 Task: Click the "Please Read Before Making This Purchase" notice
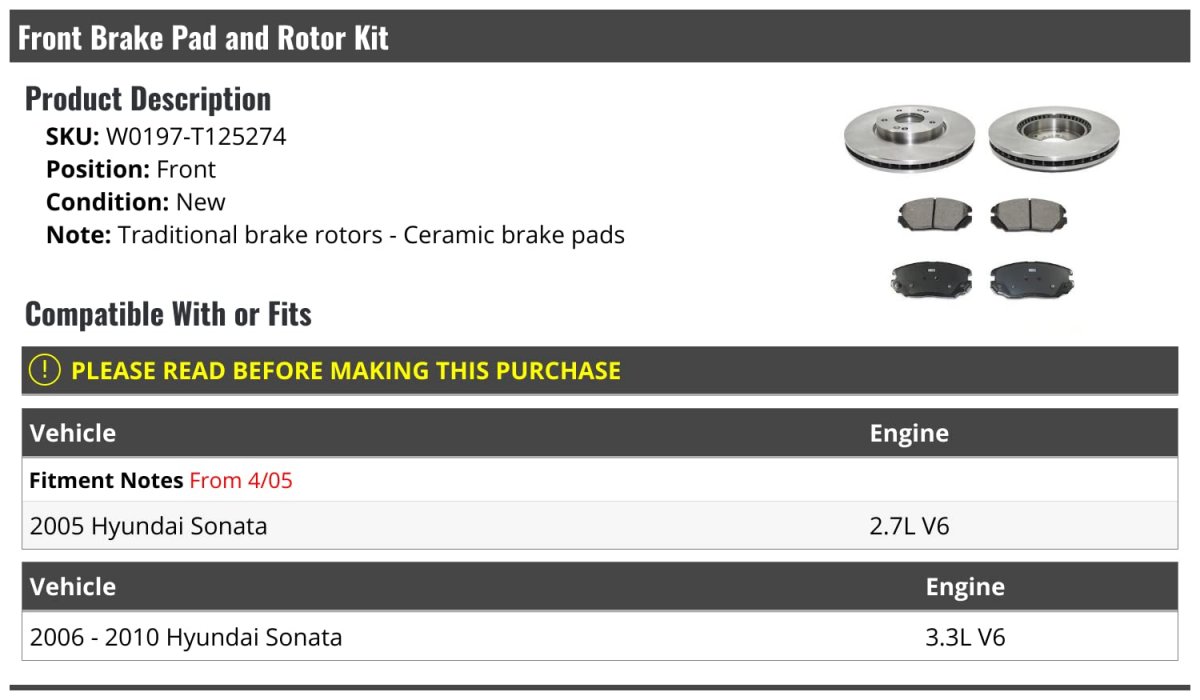click(345, 371)
